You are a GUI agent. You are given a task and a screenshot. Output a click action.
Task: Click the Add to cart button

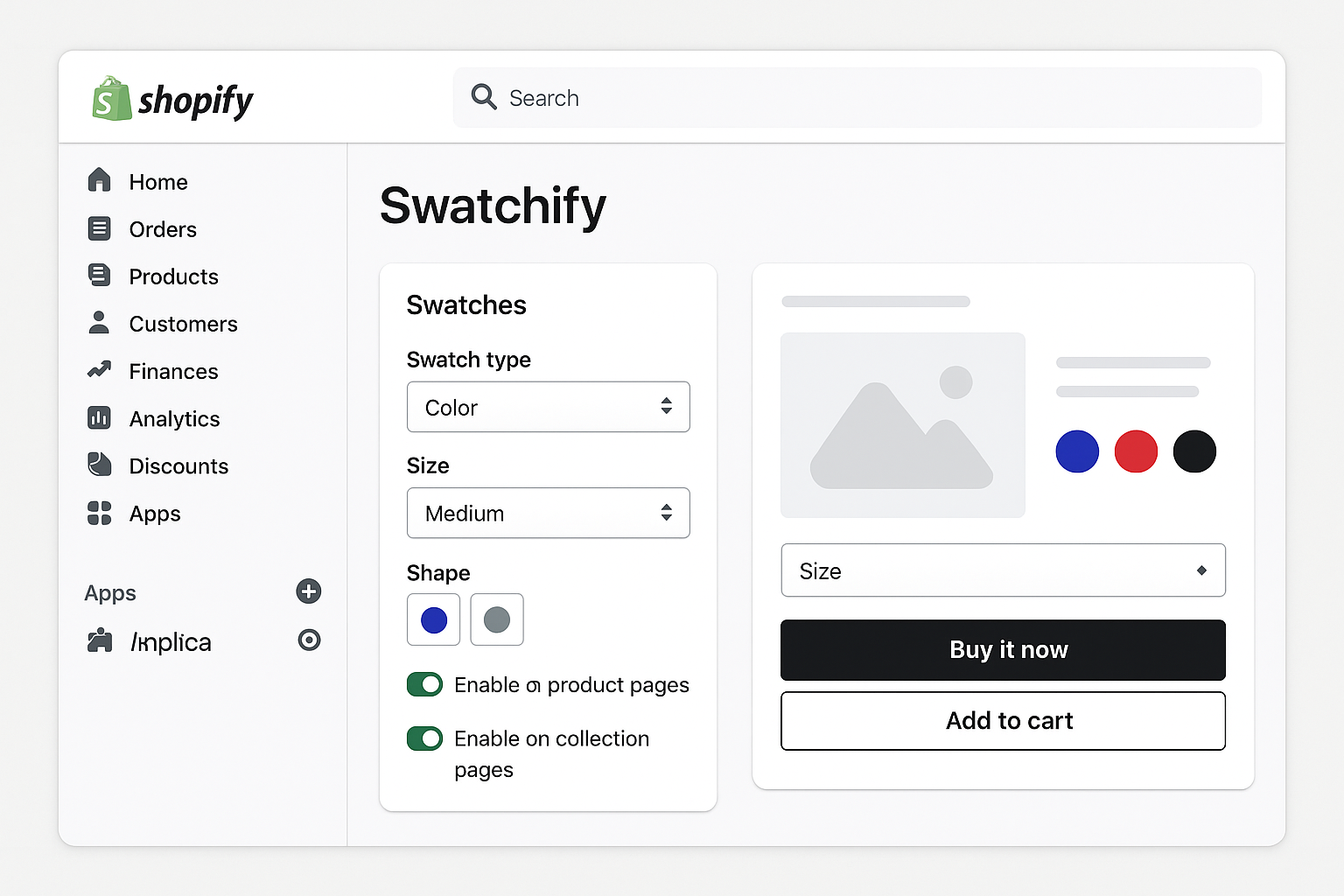click(x=1003, y=721)
